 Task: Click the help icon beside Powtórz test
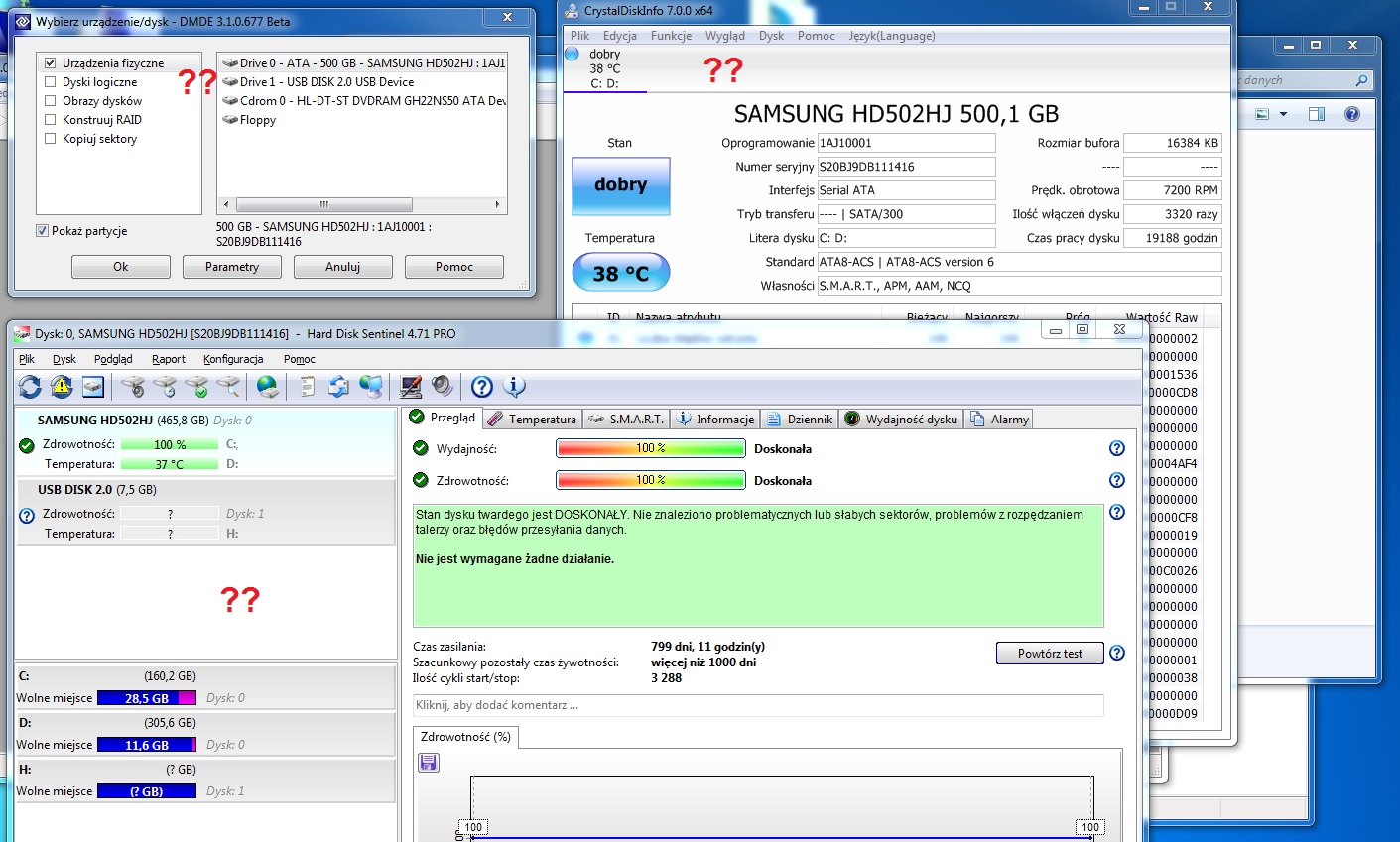(x=1117, y=653)
